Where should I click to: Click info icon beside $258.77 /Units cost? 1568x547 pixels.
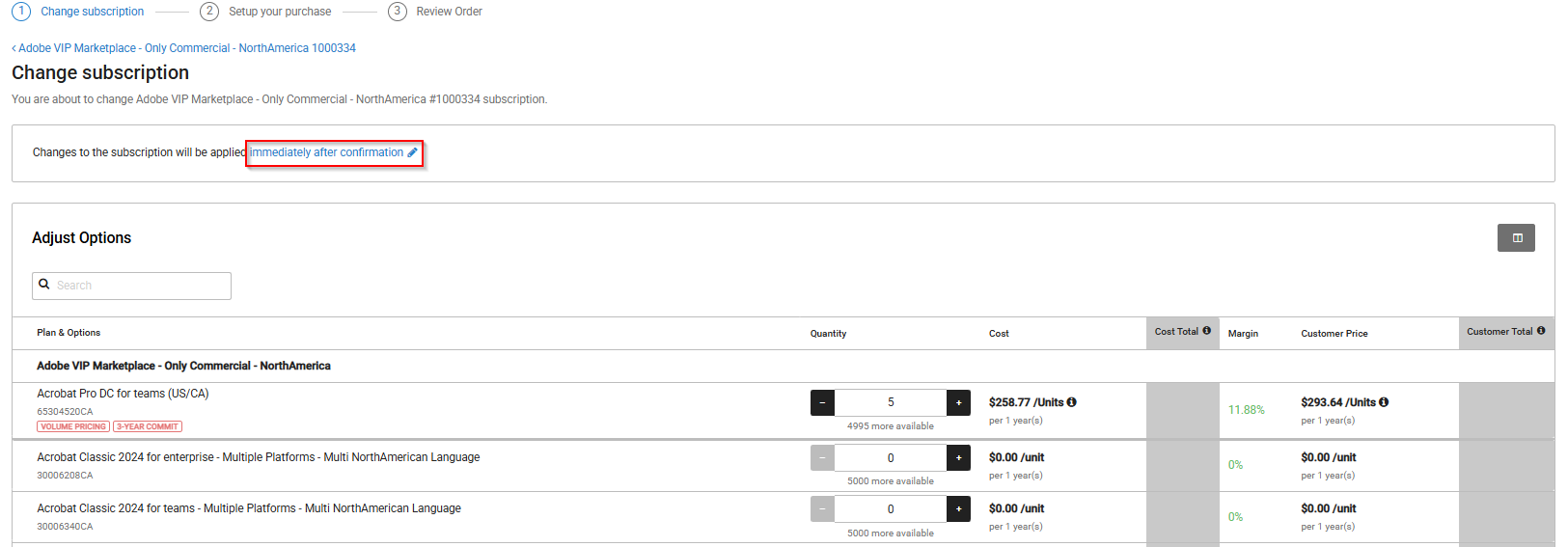(x=1072, y=402)
